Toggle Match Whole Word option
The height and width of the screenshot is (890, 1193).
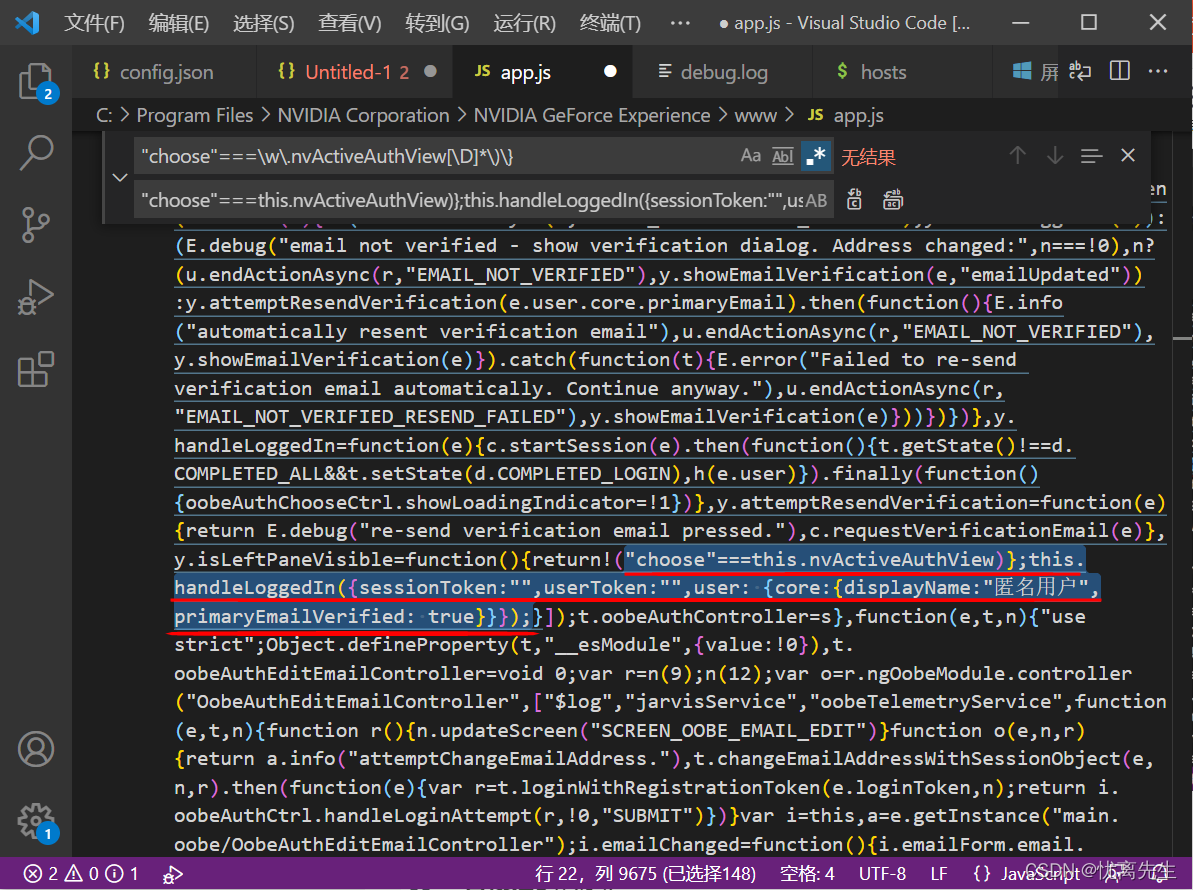pos(783,156)
